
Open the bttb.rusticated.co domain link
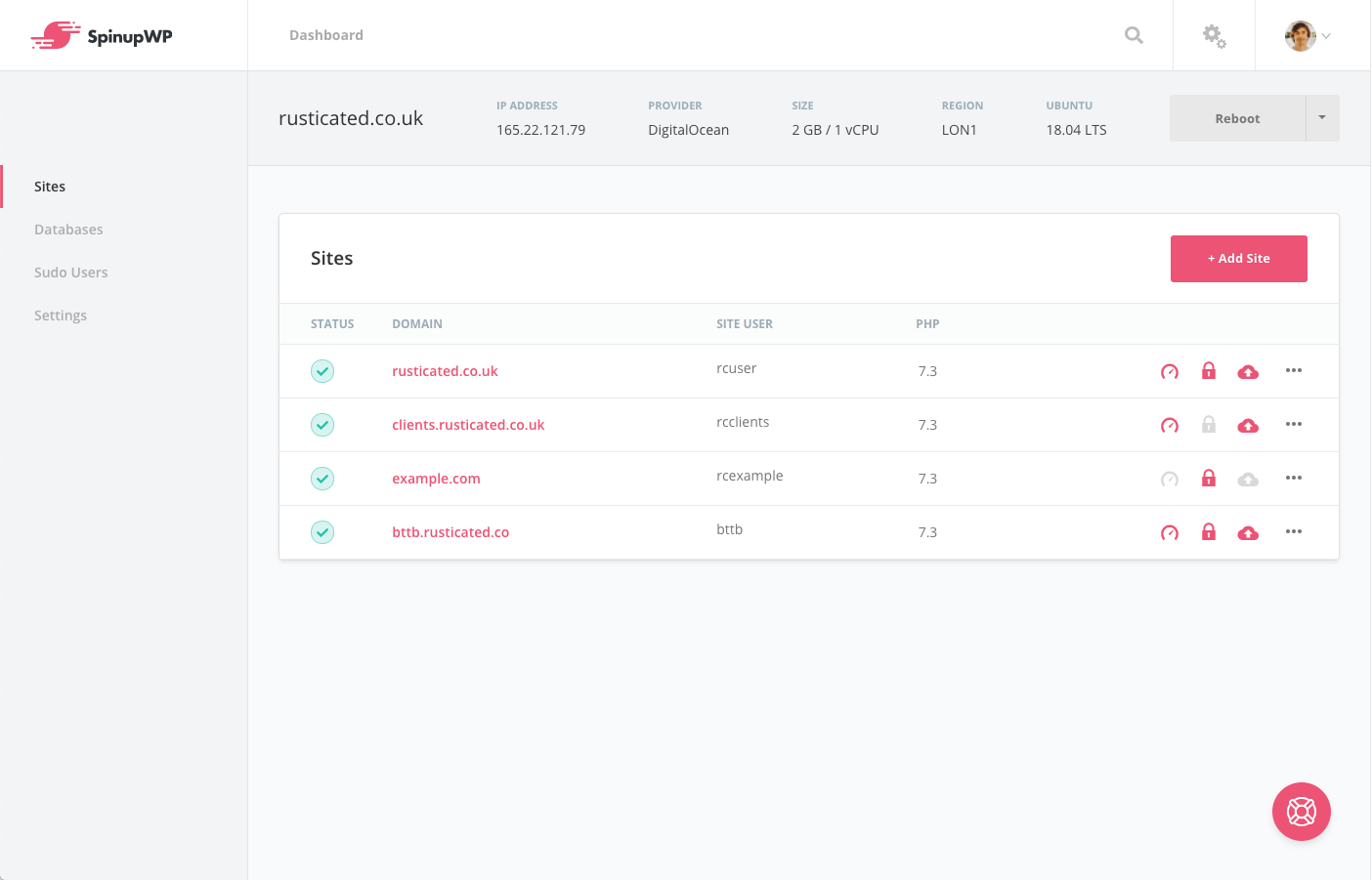(450, 532)
